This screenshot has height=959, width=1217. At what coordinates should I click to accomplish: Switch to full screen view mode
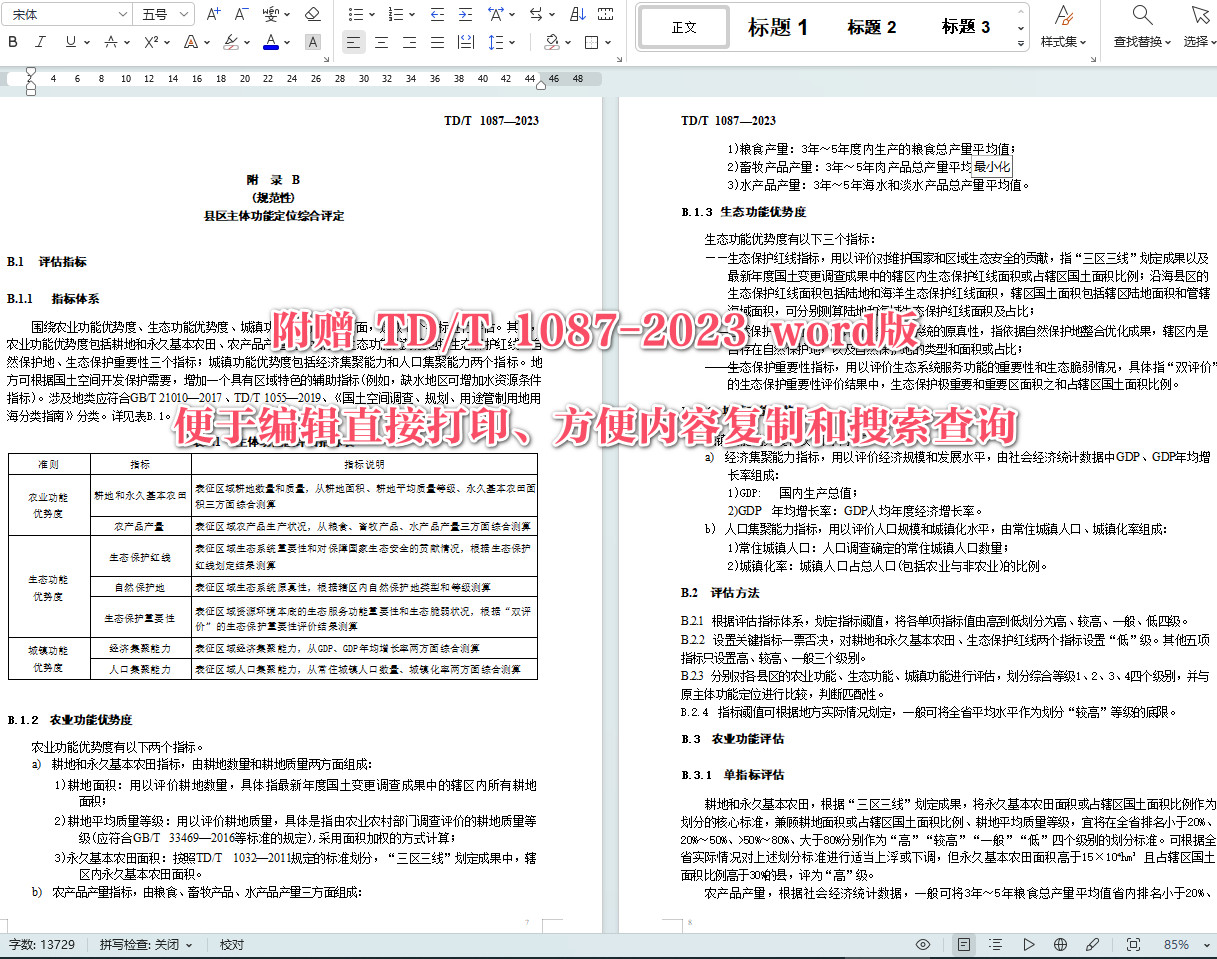[1133, 943]
